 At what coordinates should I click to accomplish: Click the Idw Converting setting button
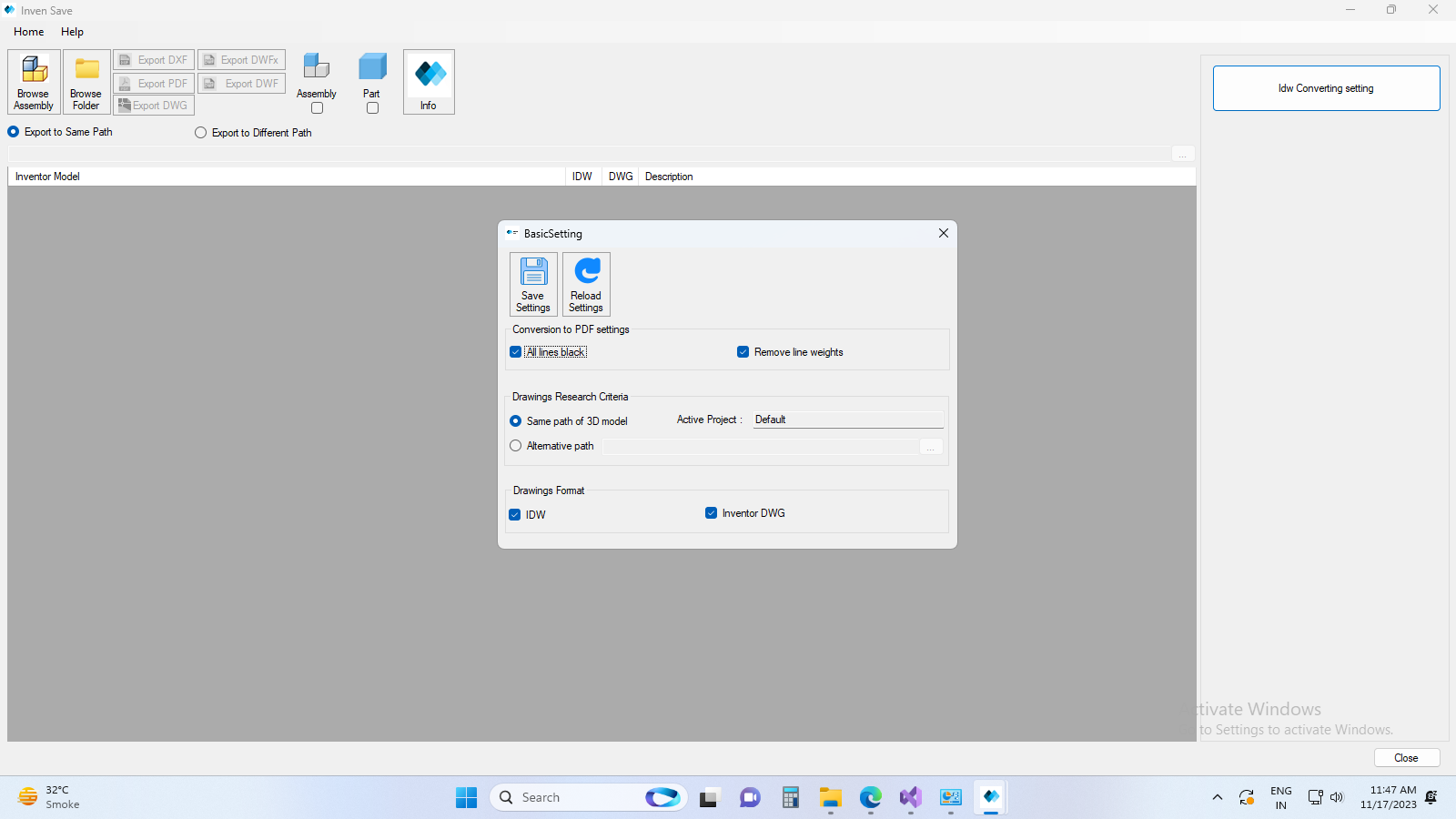pos(1326,88)
